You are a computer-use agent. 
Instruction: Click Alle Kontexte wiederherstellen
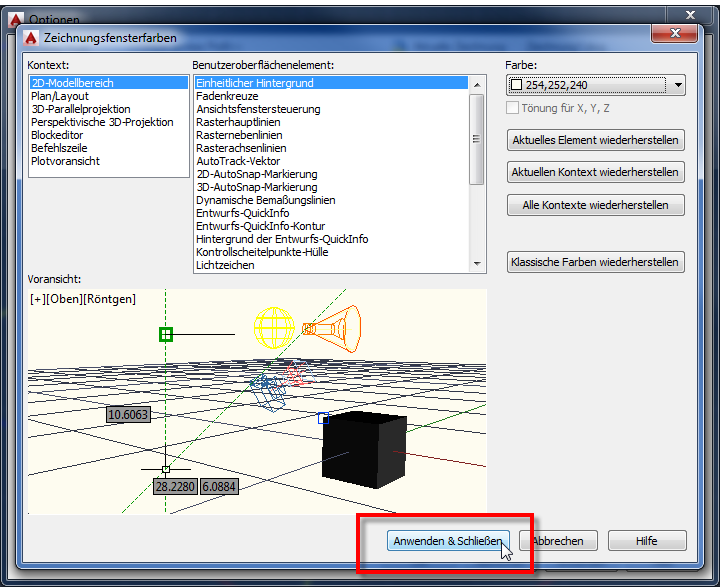tap(595, 205)
